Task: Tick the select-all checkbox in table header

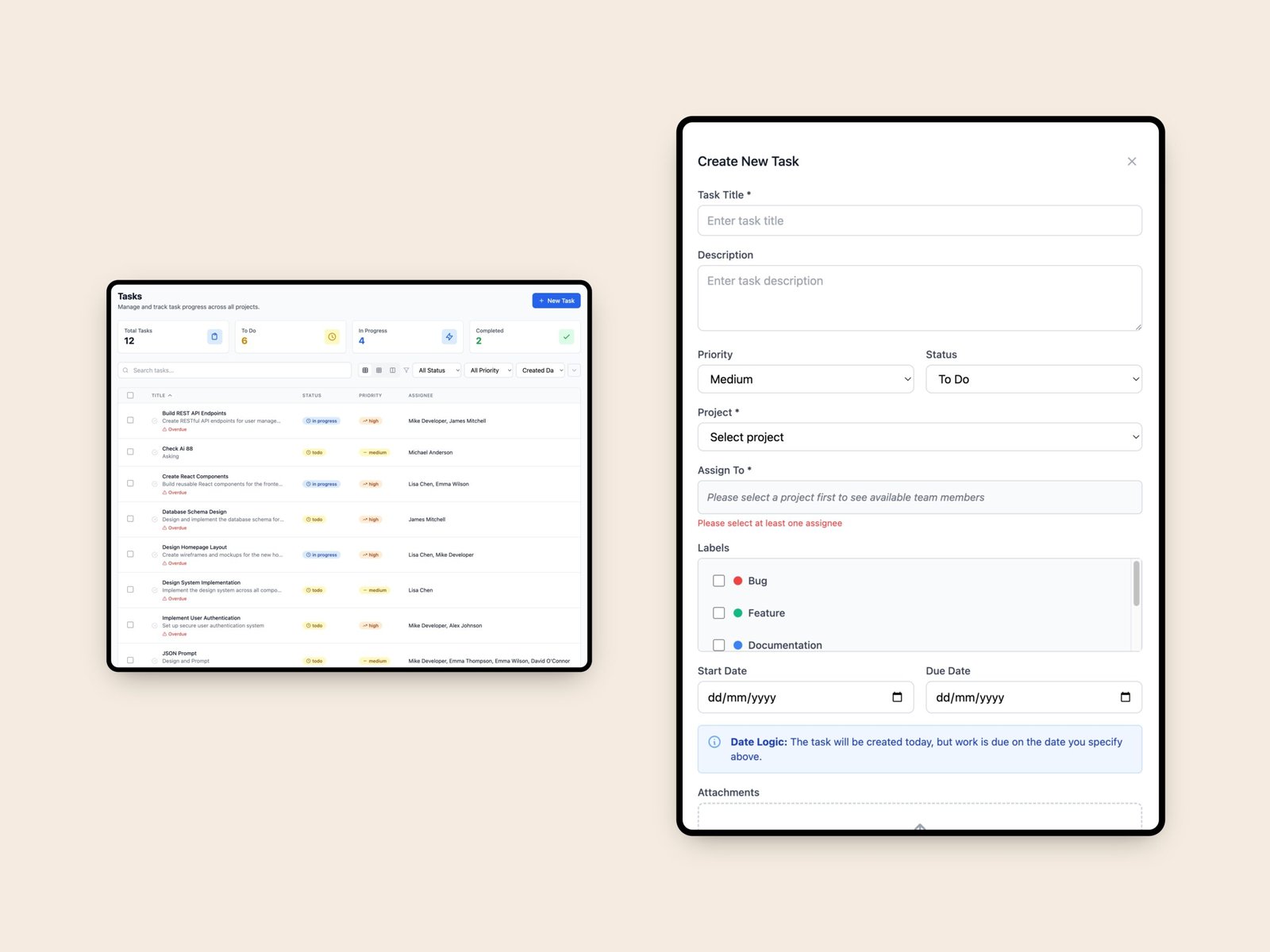Action: tap(131, 395)
